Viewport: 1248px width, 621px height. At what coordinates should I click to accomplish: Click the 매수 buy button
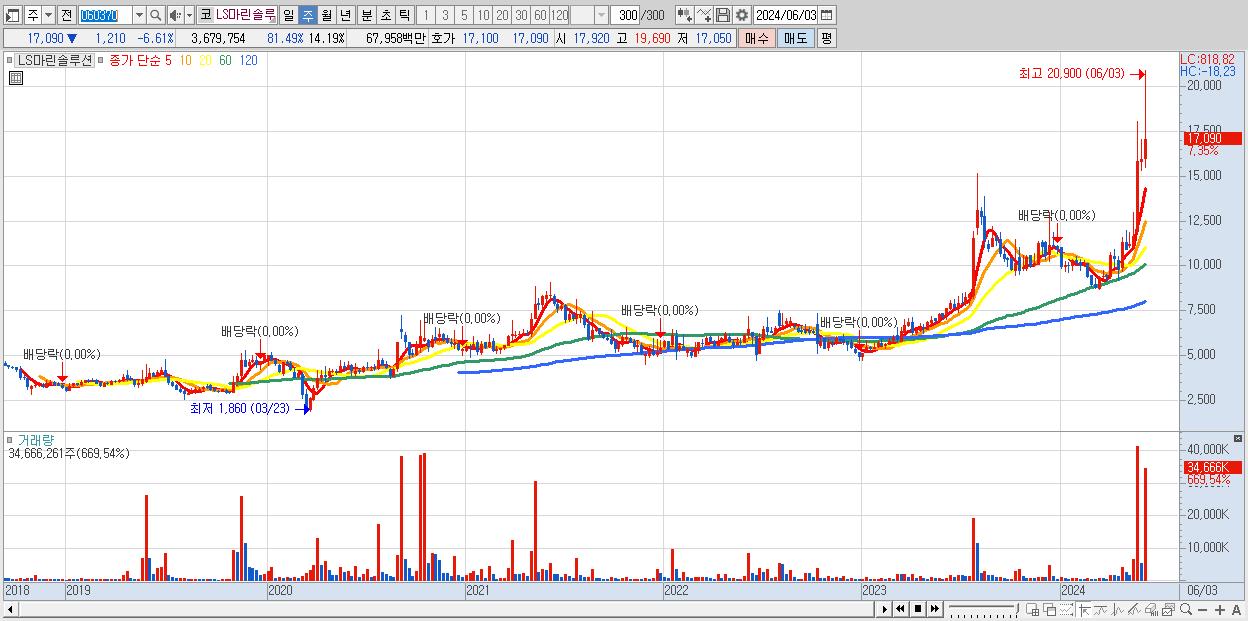(757, 38)
